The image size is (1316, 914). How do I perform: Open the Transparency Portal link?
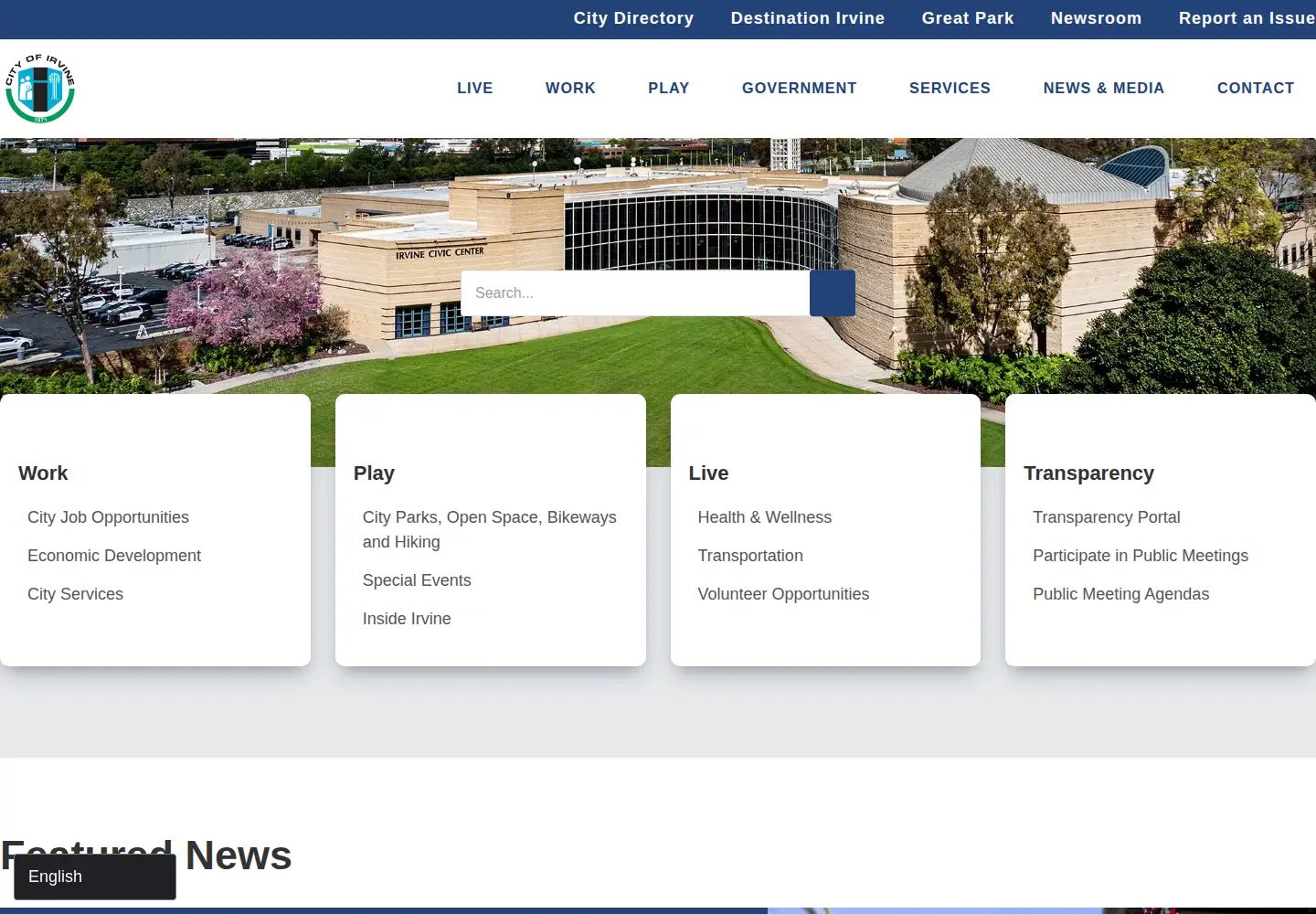click(1107, 517)
